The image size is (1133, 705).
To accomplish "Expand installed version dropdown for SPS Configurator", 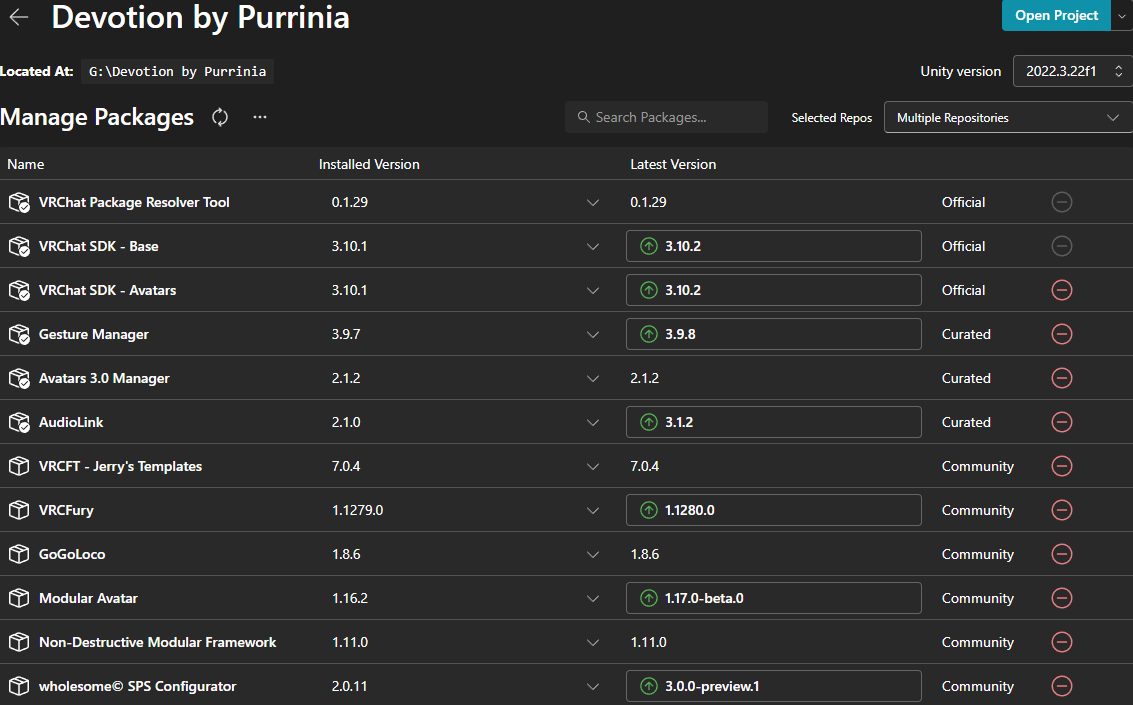I will point(593,687).
